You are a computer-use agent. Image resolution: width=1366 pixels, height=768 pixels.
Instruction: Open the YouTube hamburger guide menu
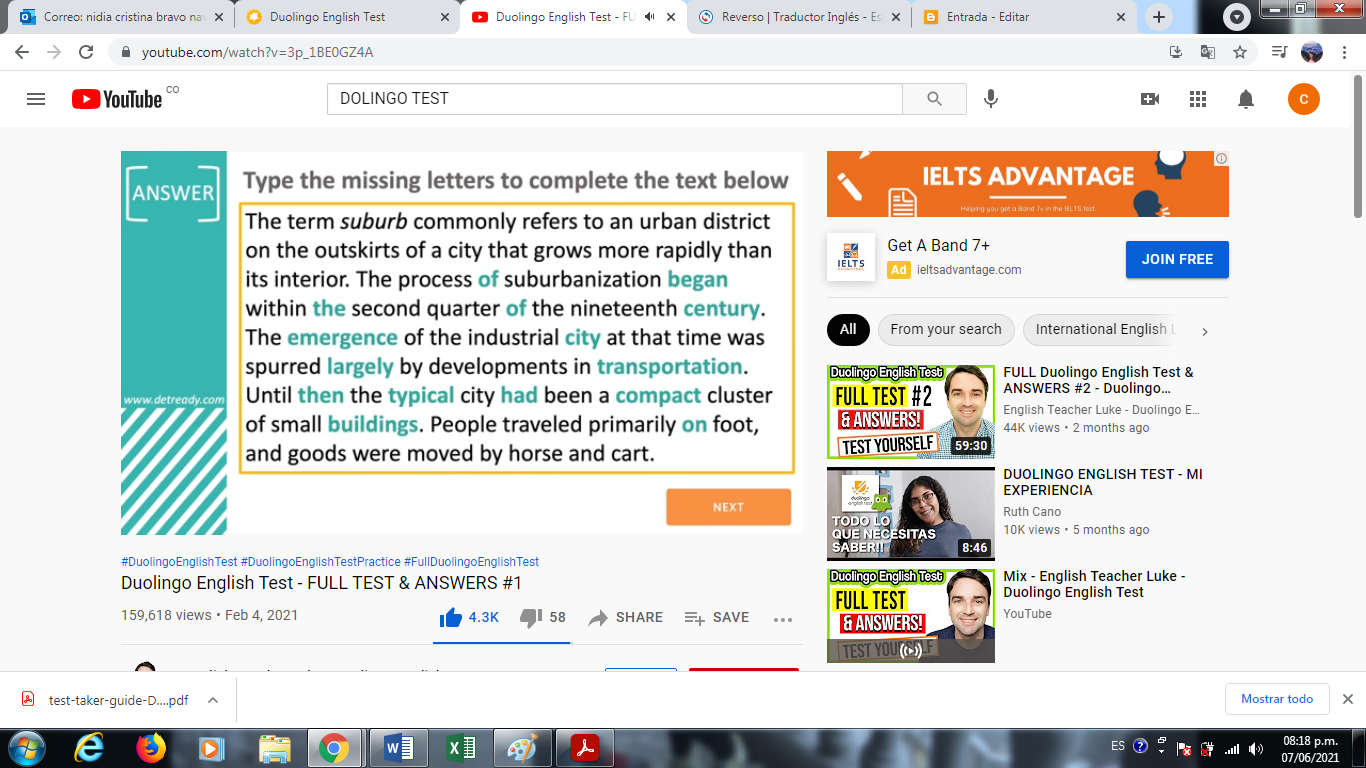pyautogui.click(x=36, y=99)
